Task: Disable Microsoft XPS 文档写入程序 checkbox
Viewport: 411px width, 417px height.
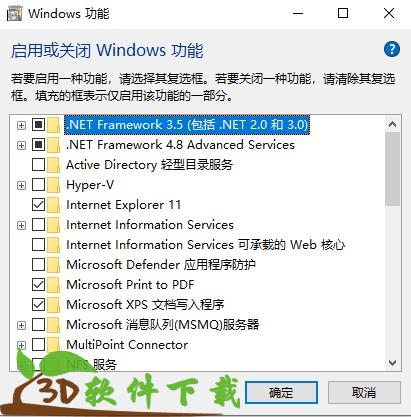Action: point(38,304)
